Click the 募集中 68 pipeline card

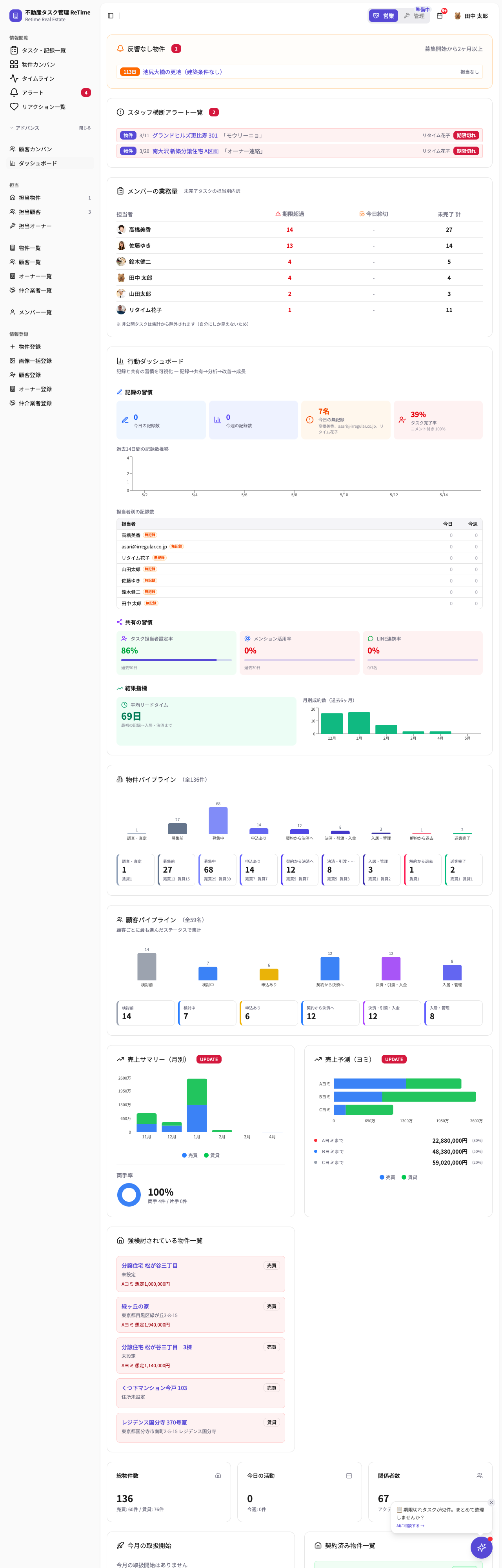coord(217,870)
